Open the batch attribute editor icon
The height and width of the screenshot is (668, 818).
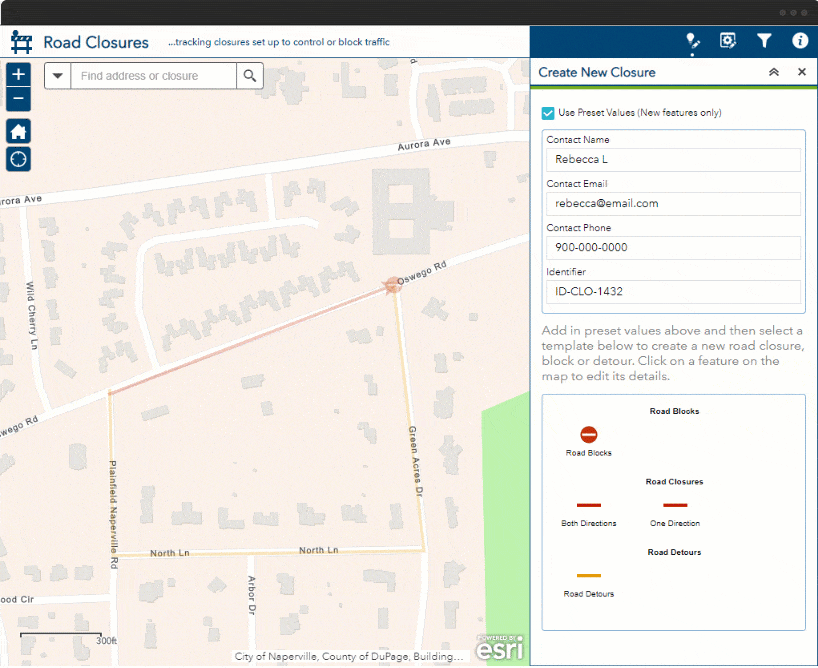[x=728, y=41]
